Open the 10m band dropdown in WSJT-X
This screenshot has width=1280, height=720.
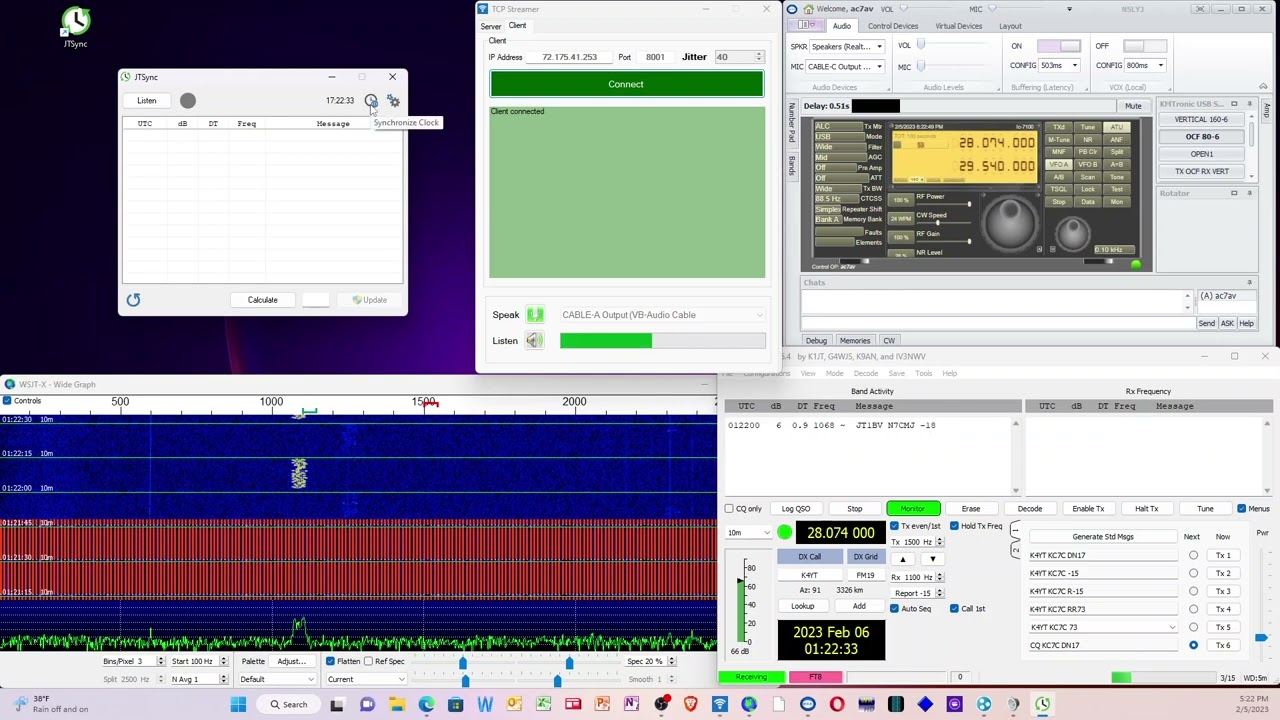[748, 533]
